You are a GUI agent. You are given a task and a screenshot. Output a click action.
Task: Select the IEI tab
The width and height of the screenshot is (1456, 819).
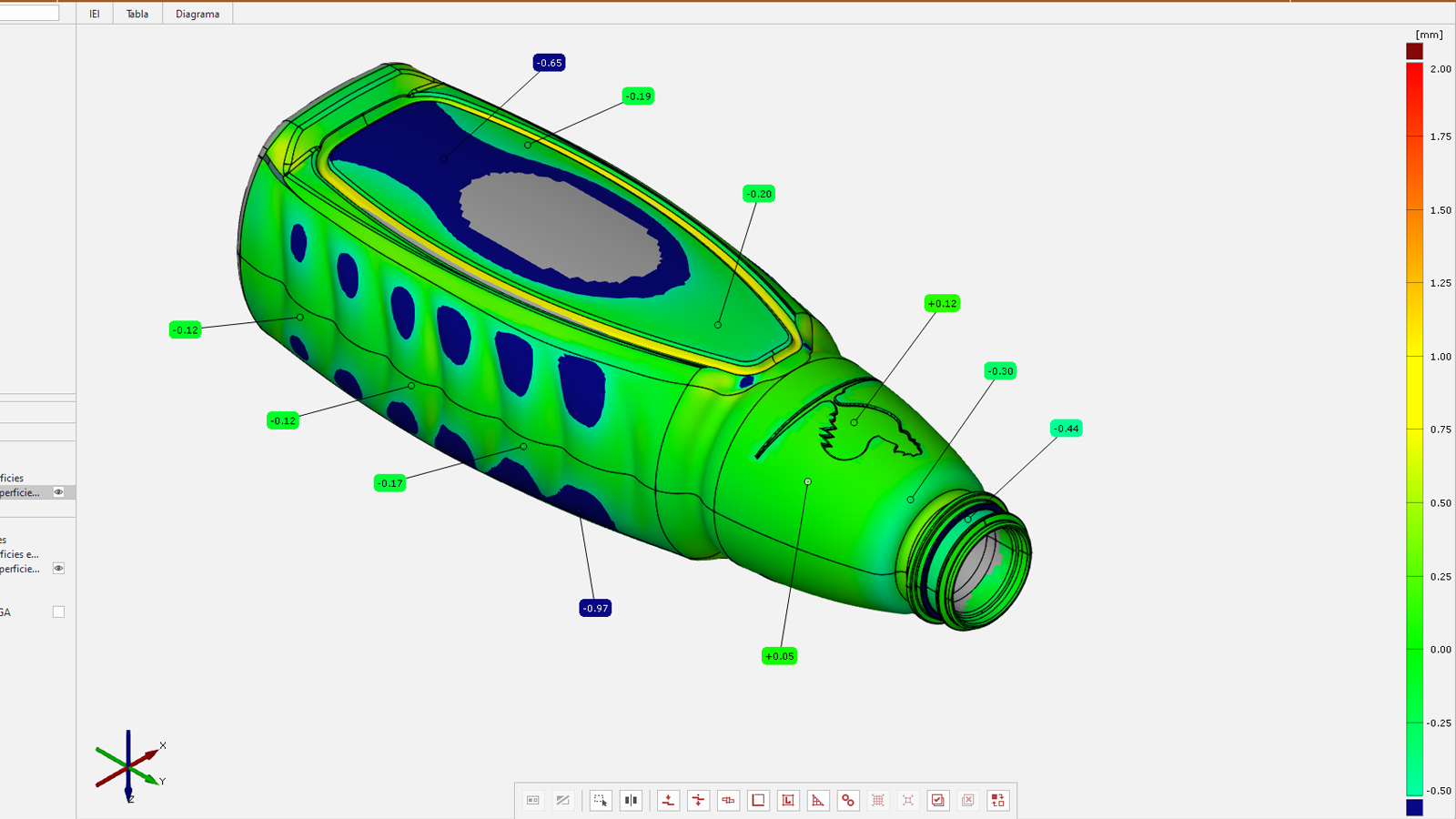[95, 14]
